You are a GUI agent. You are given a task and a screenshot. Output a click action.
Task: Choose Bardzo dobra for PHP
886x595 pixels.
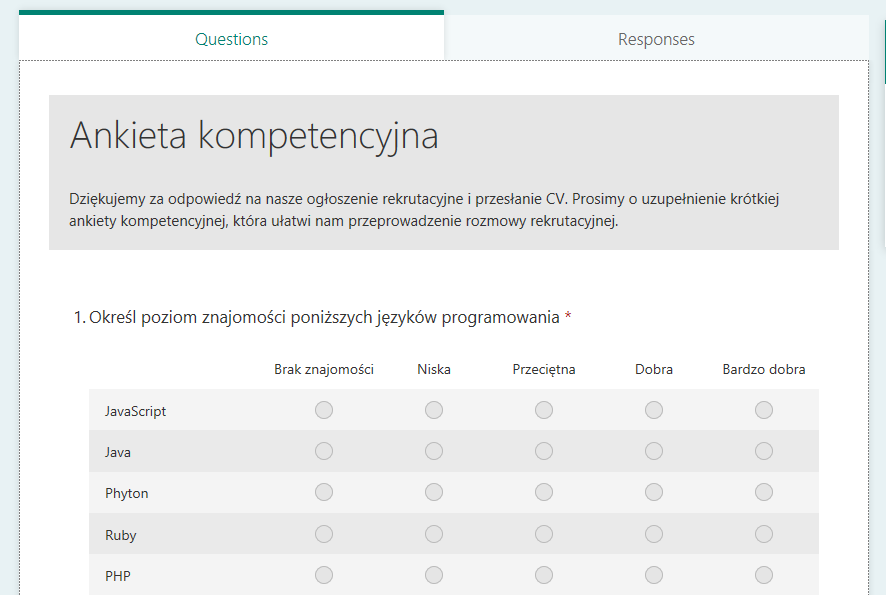click(764, 575)
